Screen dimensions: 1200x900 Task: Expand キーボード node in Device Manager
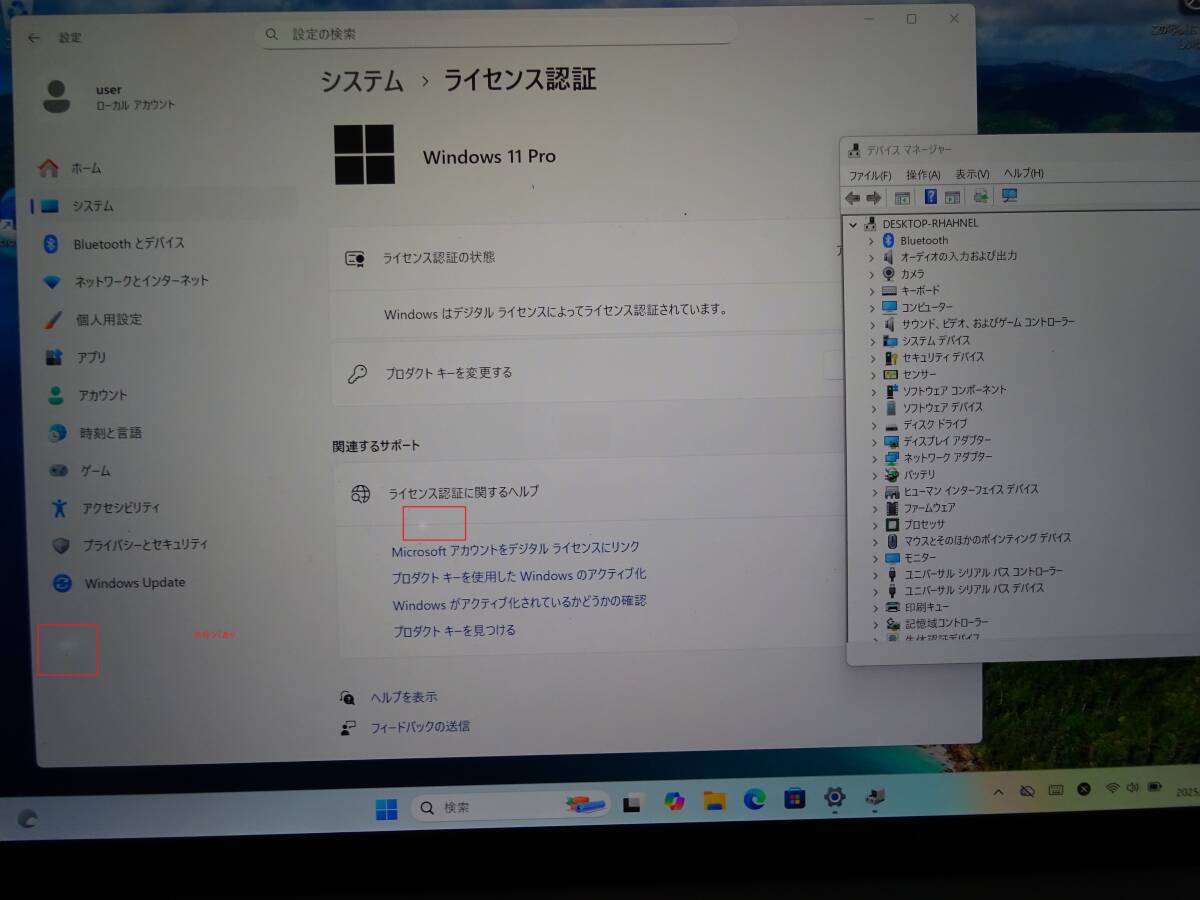[872, 291]
